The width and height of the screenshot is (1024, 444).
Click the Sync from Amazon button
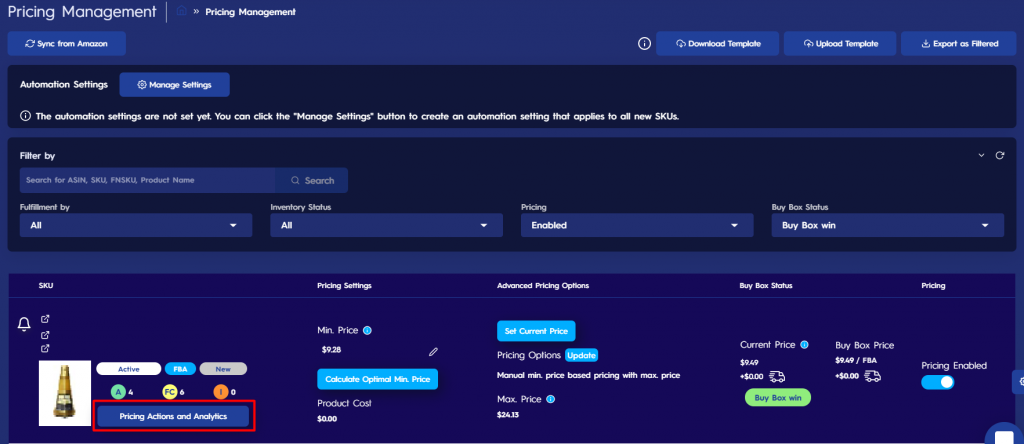tap(67, 44)
